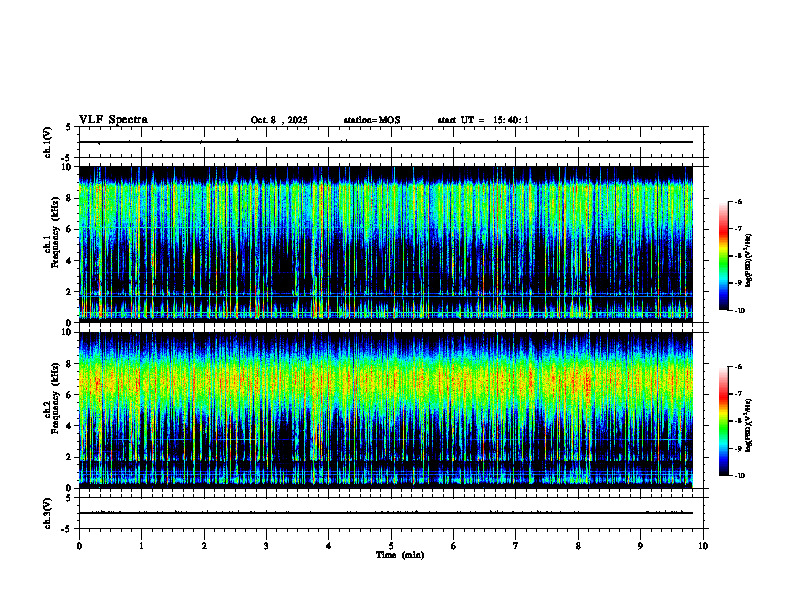
Task: Click the ch.1 color scale bar
Action: pos(724,256)
